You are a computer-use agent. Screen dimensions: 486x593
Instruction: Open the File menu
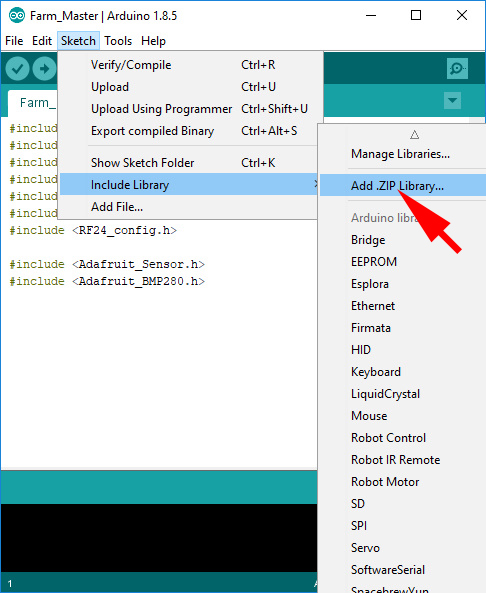point(14,40)
